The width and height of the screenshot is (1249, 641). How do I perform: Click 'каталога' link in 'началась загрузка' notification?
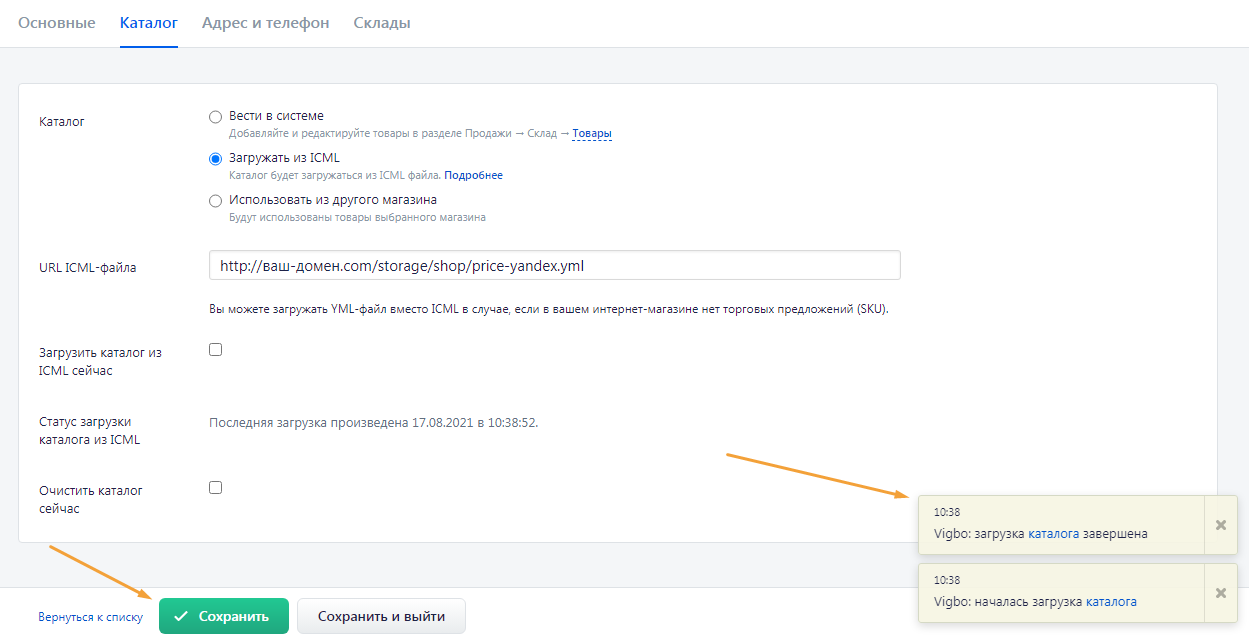[1111, 602]
